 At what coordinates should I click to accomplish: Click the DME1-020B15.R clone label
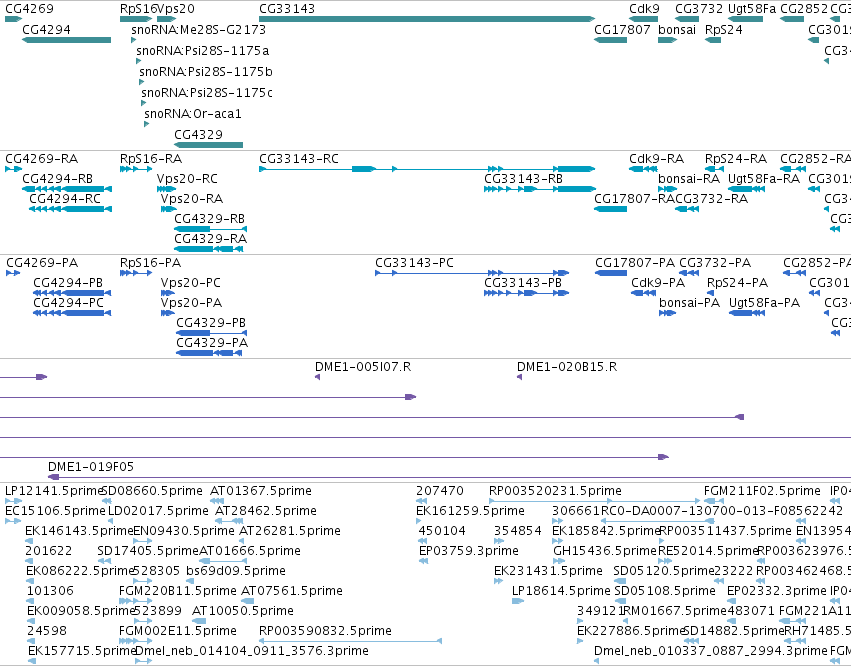click(x=567, y=367)
